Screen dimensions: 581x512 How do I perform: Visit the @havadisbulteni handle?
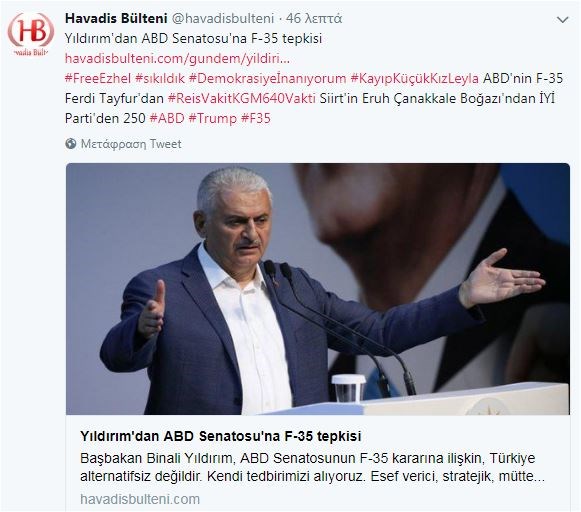223,18
